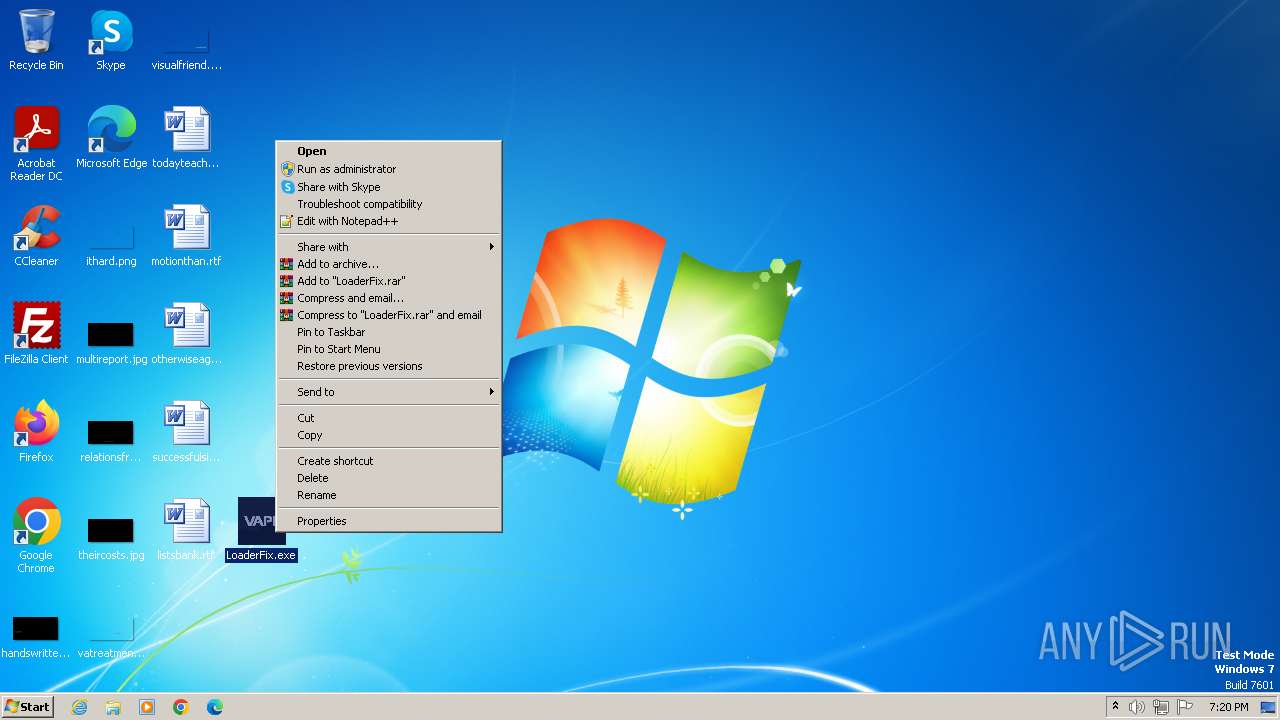This screenshot has width=1280, height=720.
Task: Open the Recycle Bin desktop icon
Action: [36, 40]
